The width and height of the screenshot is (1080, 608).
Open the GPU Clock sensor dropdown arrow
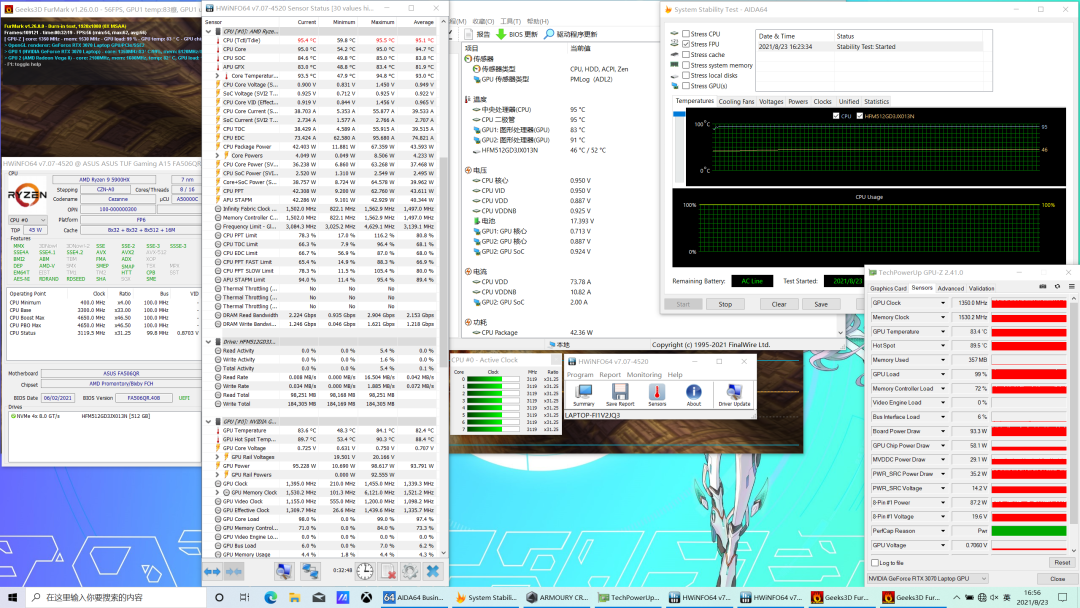[x=942, y=303]
